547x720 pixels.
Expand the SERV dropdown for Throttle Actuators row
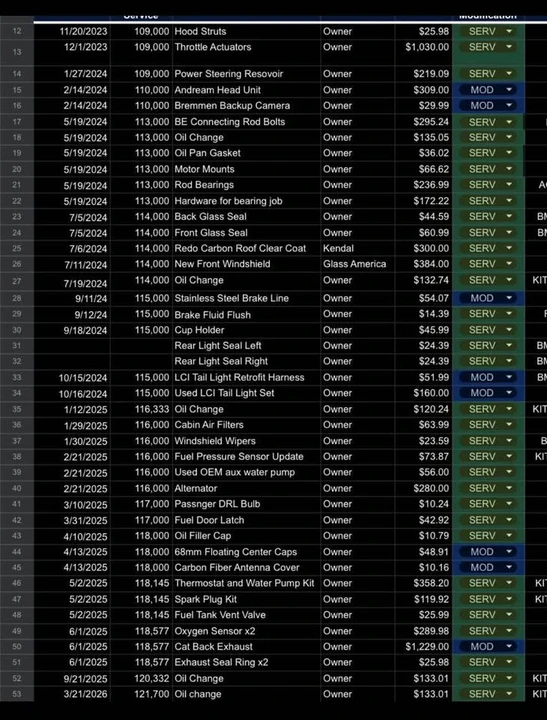509,47
